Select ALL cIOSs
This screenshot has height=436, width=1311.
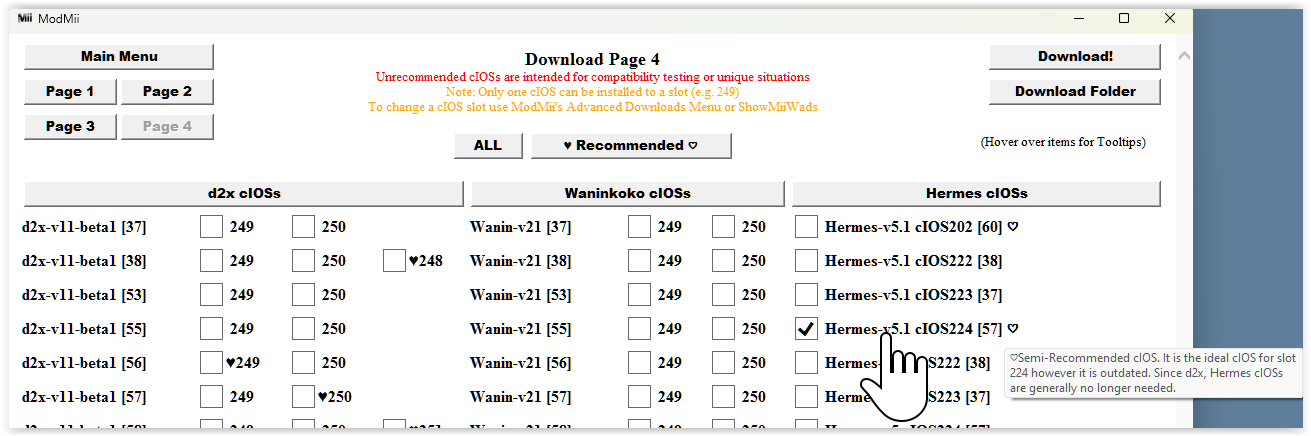(x=488, y=146)
